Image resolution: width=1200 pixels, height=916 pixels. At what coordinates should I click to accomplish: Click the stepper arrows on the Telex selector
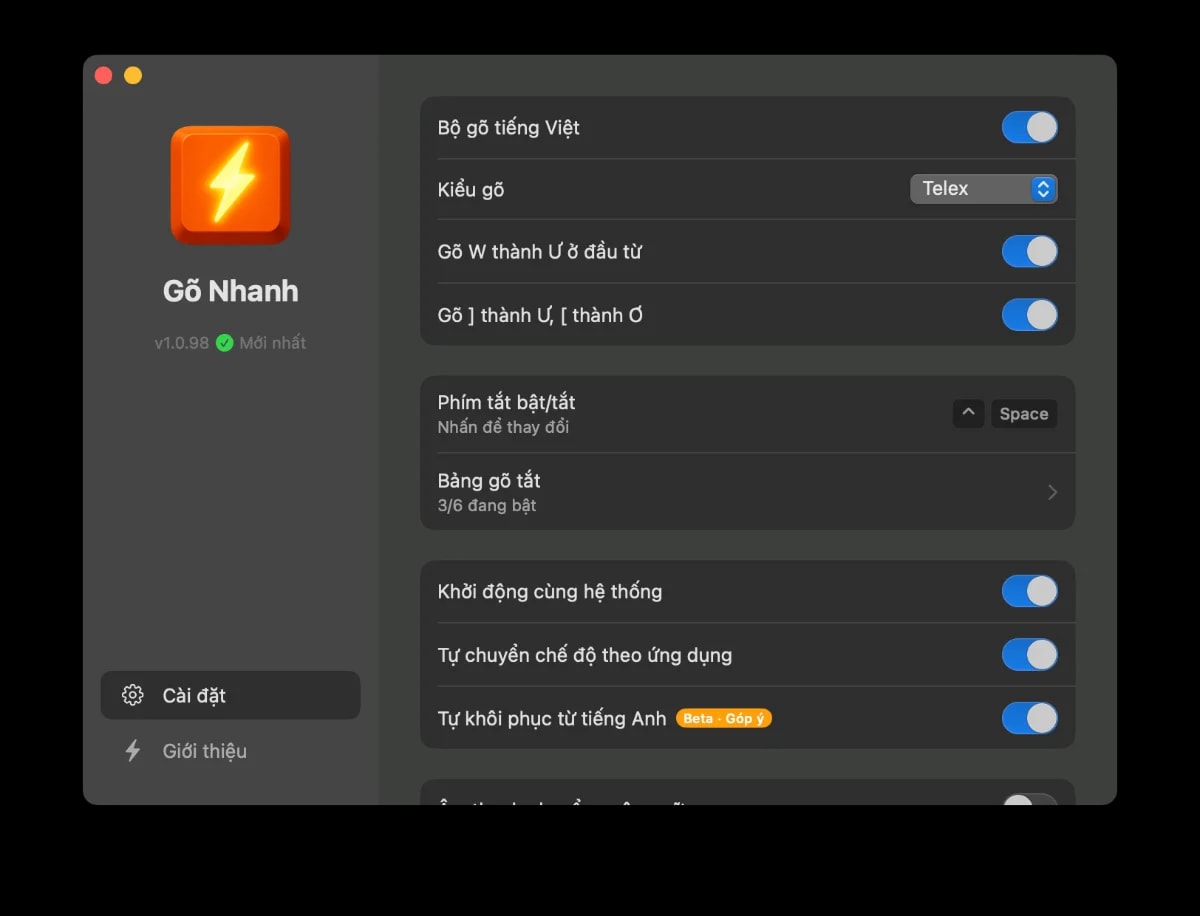(x=1043, y=188)
